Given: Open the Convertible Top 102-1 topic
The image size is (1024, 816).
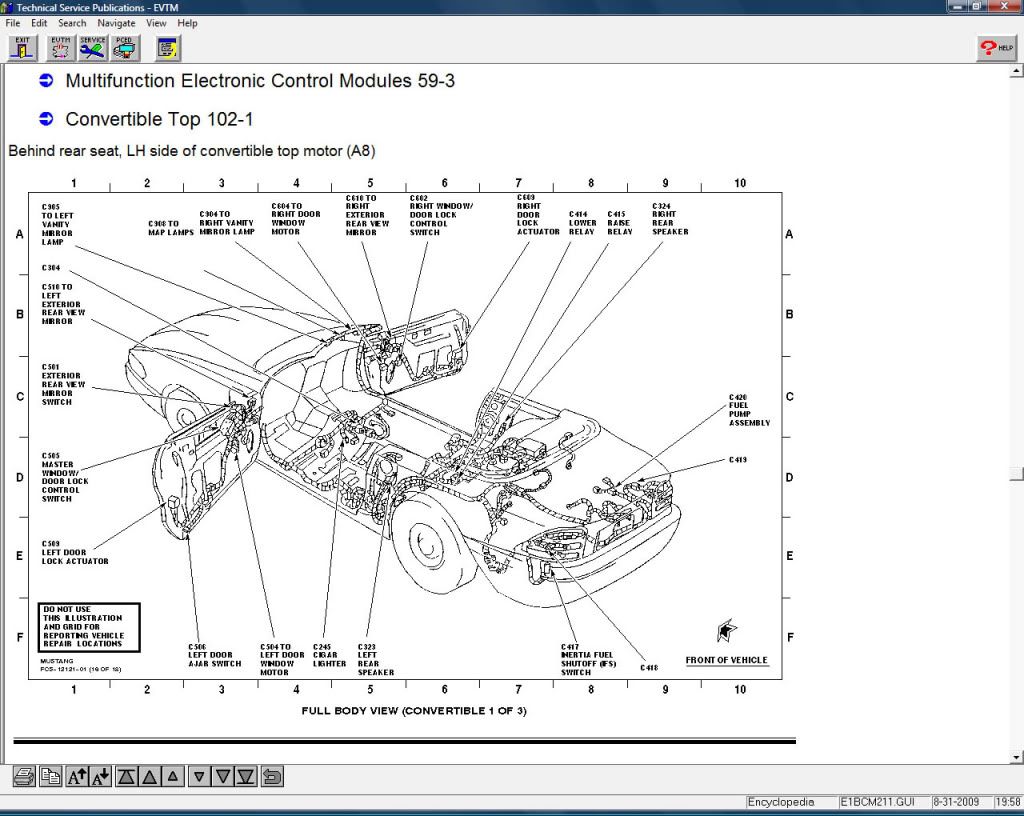Looking at the screenshot, I should click(x=160, y=119).
